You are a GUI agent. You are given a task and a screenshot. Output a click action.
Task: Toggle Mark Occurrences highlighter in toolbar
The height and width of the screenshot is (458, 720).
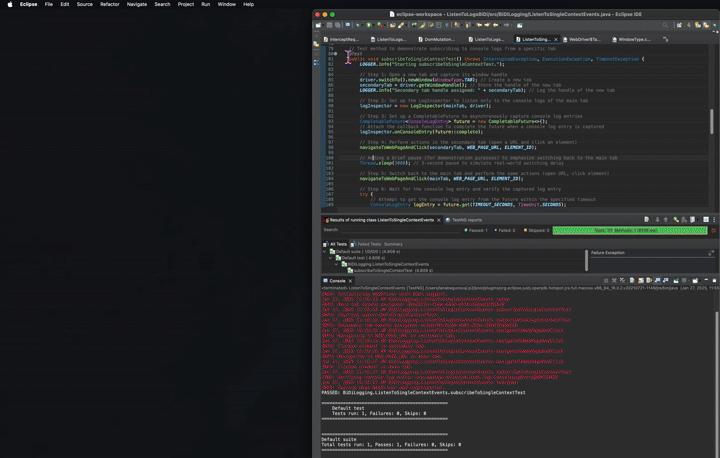[422, 25]
